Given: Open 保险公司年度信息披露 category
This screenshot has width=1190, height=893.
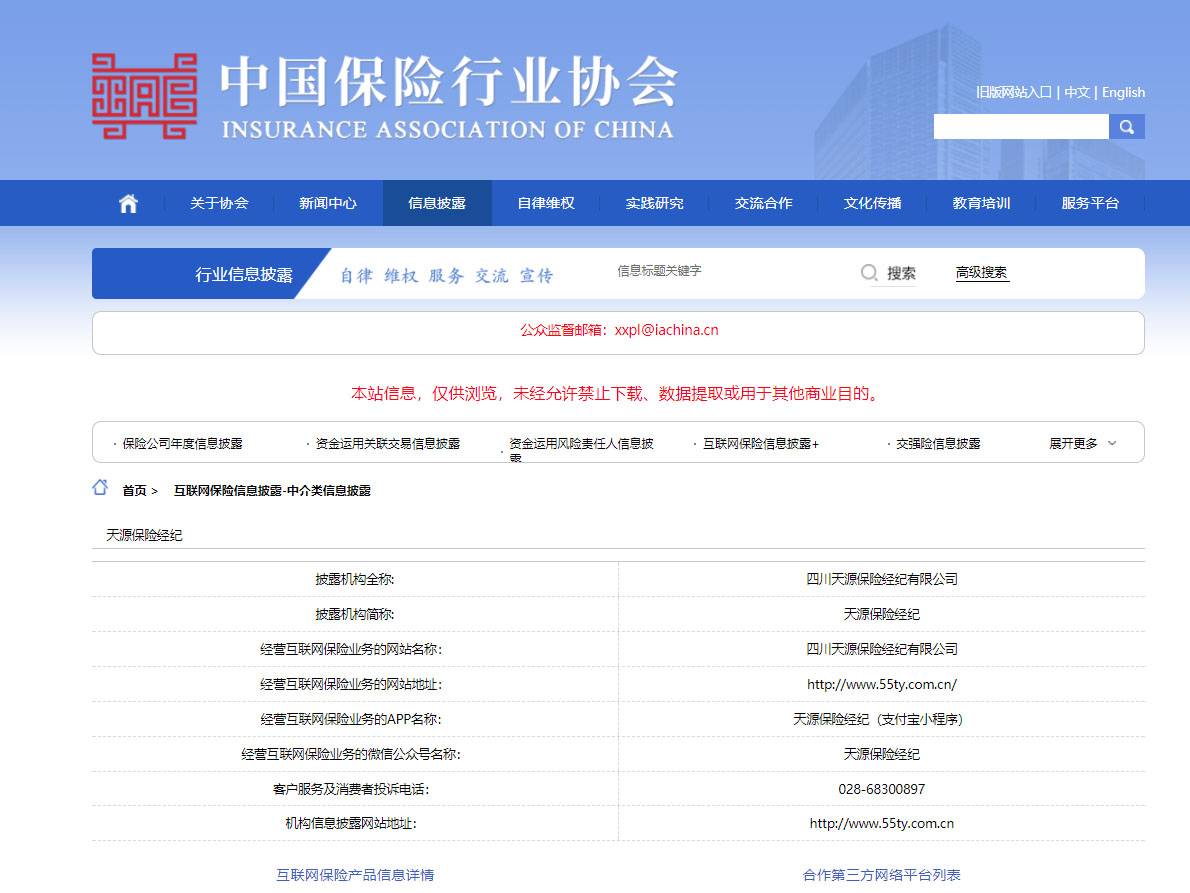Looking at the screenshot, I should coord(182,443).
